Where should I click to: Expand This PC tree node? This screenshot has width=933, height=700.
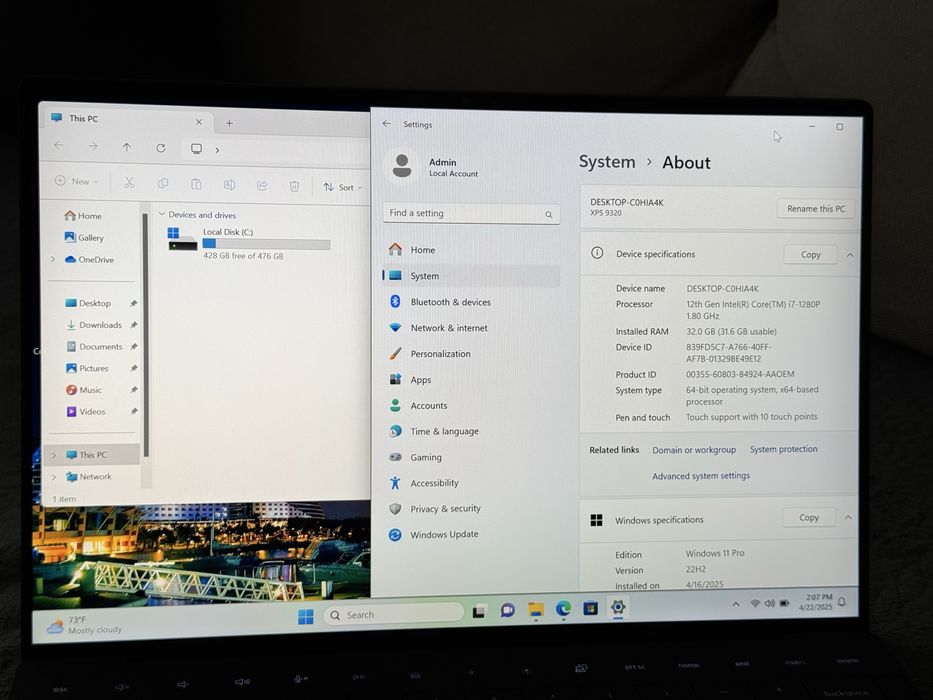54,455
